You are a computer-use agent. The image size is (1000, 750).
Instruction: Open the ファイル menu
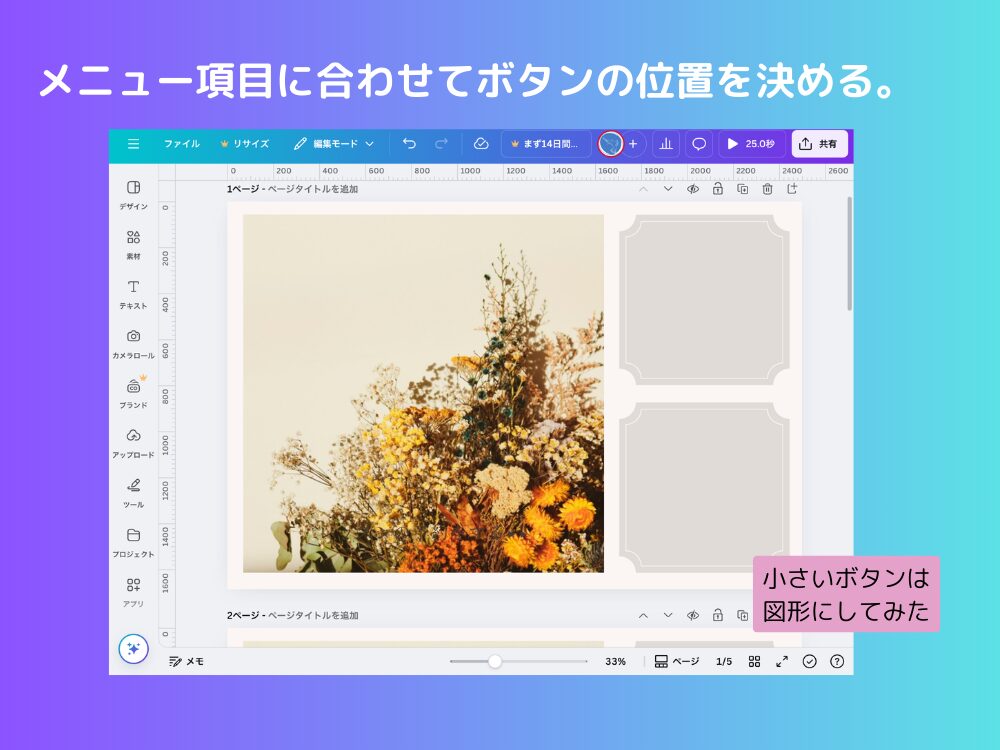[x=180, y=143]
